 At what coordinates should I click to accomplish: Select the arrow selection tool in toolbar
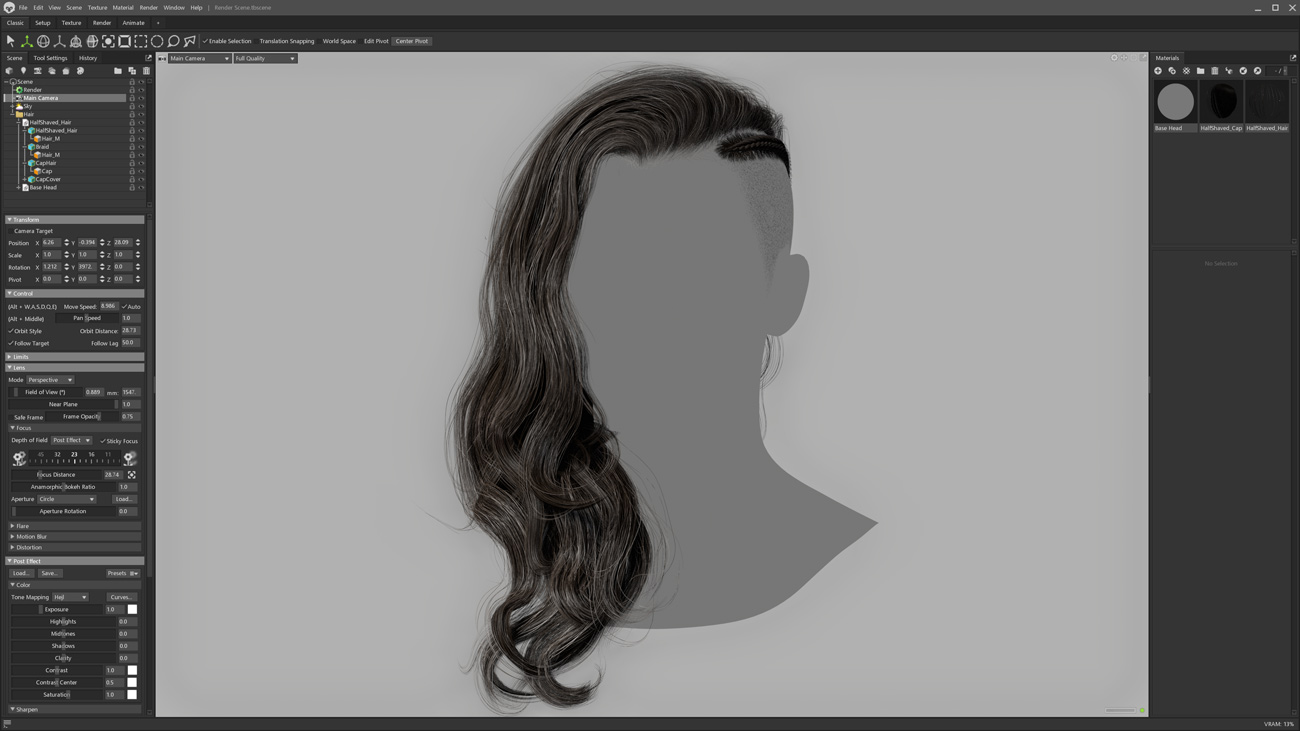click(x=10, y=41)
